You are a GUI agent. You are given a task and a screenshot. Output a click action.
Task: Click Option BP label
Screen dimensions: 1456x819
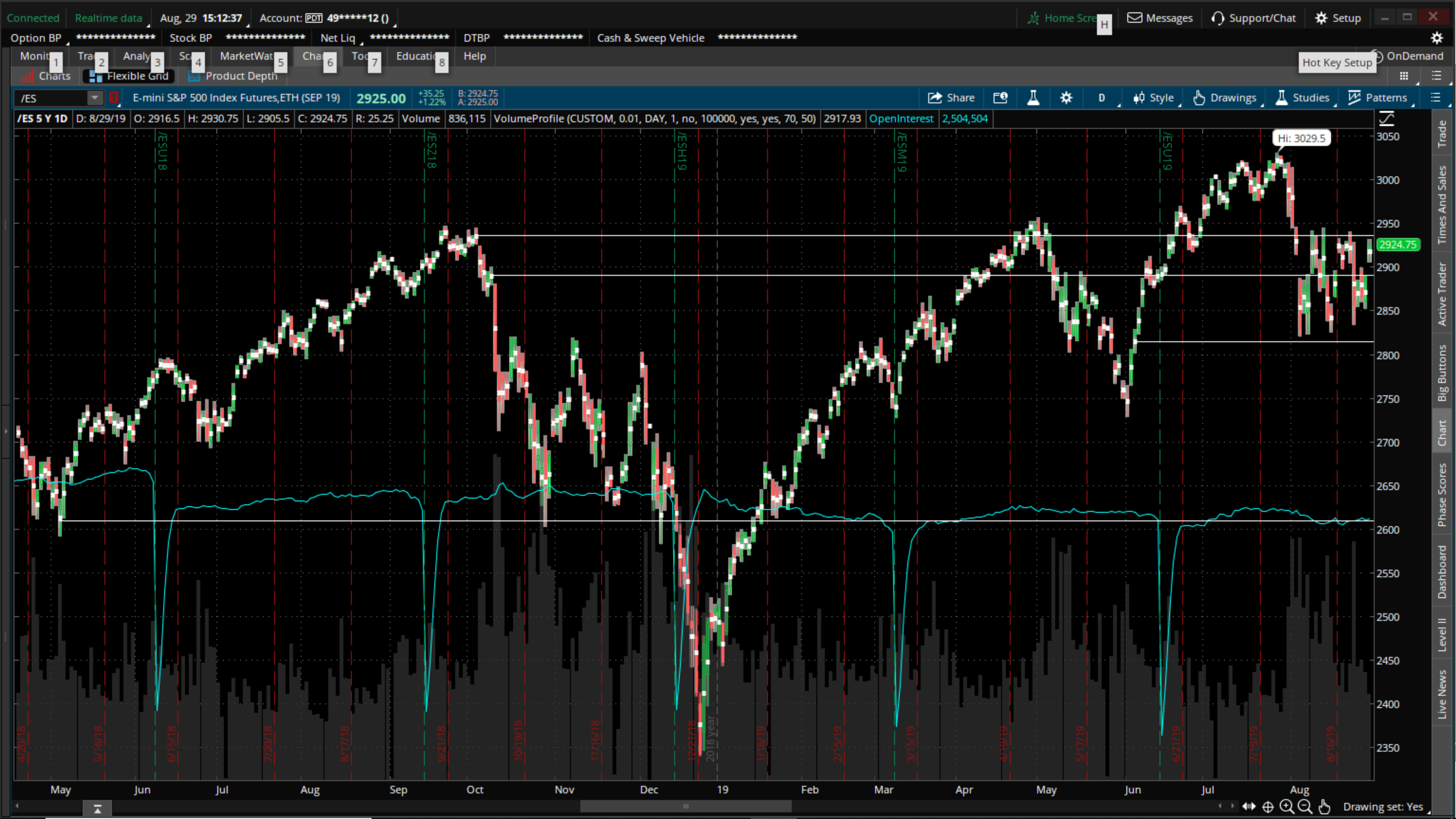point(36,38)
